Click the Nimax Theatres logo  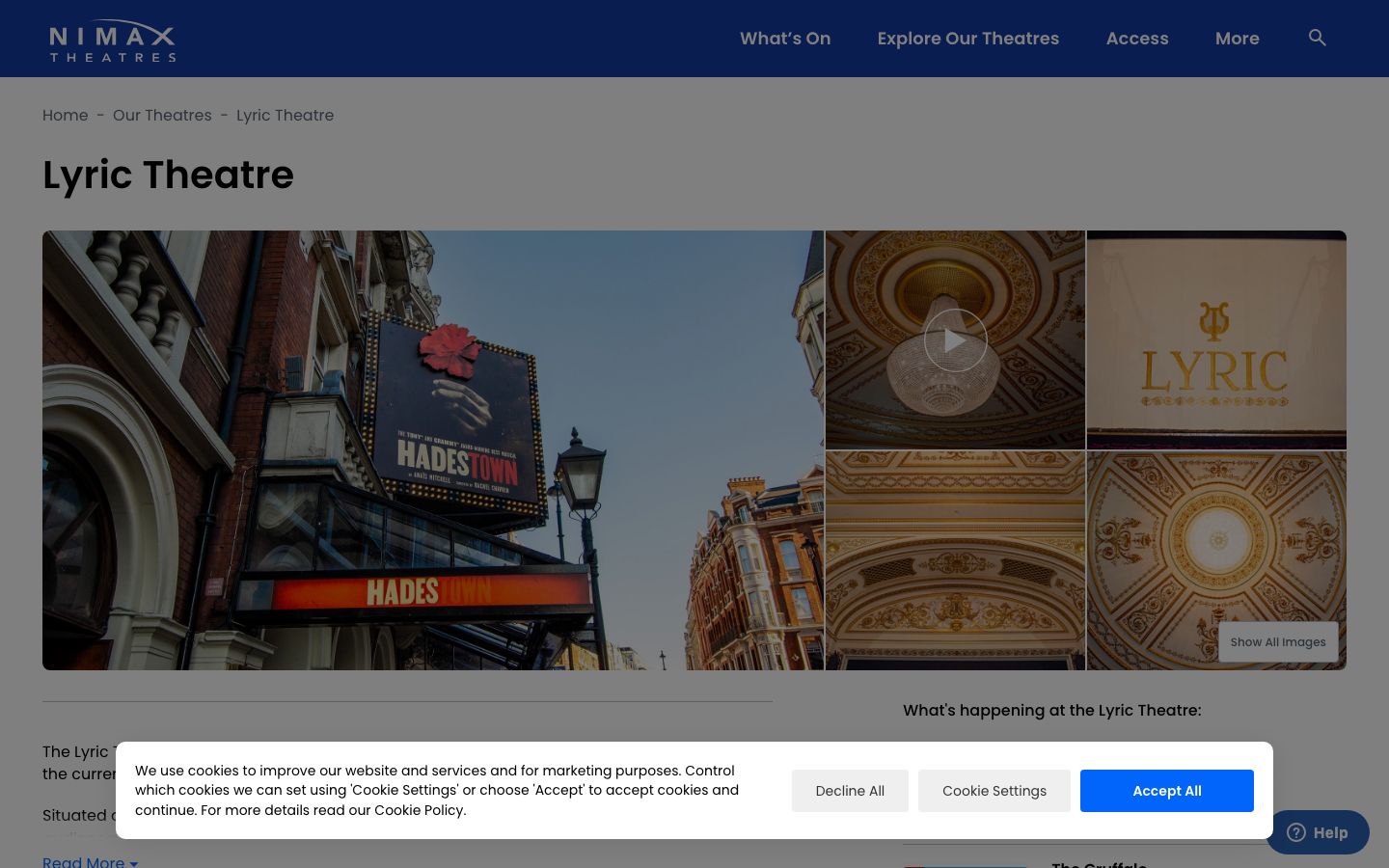113,41
